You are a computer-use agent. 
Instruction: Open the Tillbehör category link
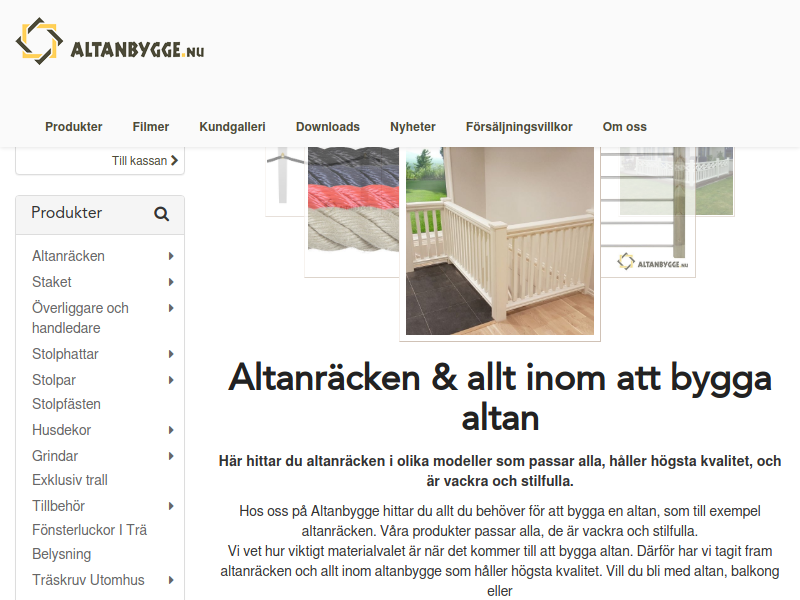point(58,506)
